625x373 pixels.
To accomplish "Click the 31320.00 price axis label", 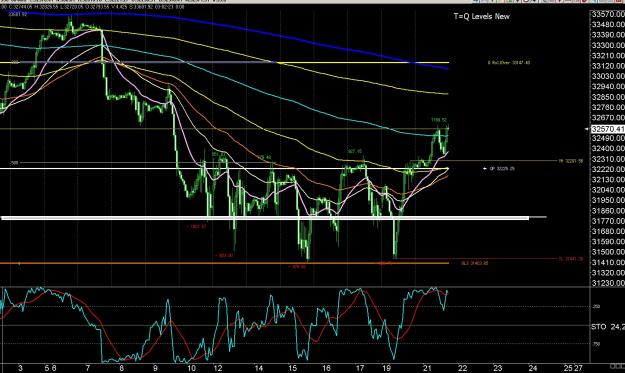I will tap(608, 273).
